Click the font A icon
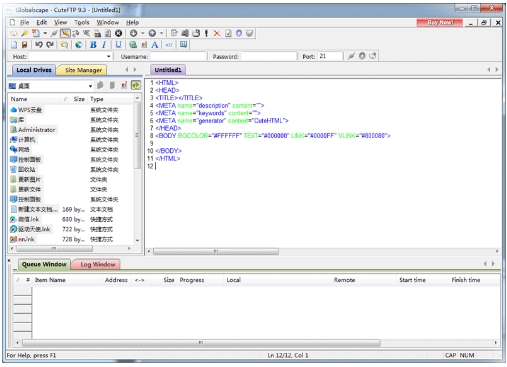The image size is (507, 367). click(x=155, y=45)
